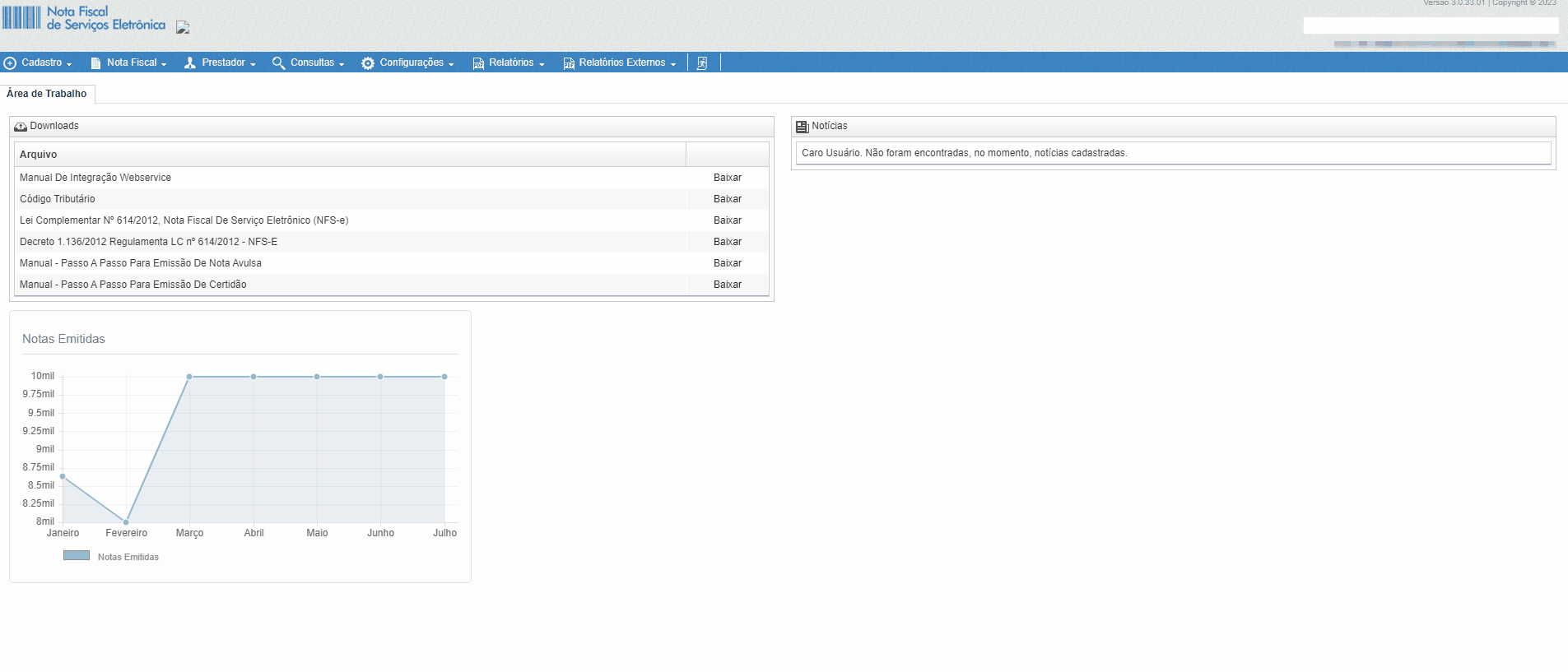Click the Prestador person icon
Image resolution: width=1568 pixels, height=672 pixels.
(190, 63)
